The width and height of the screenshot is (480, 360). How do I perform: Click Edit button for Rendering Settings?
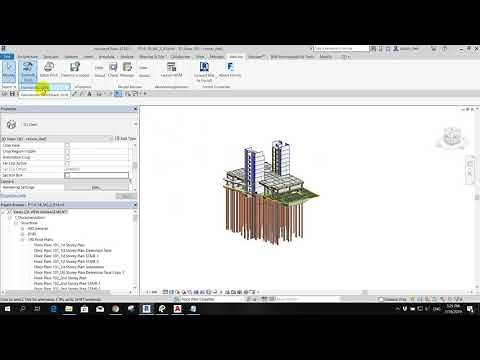(96, 188)
